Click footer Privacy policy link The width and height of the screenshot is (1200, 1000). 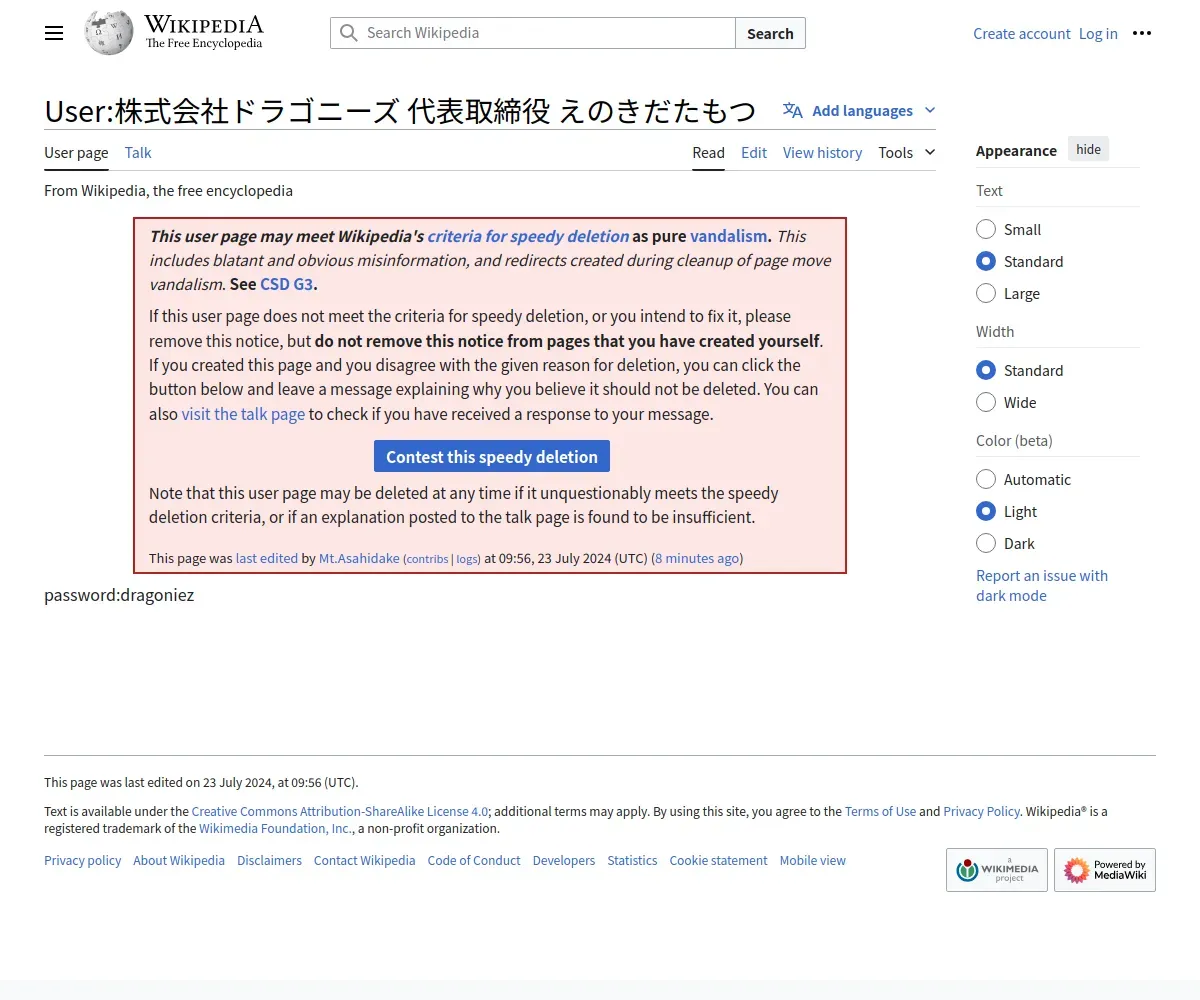coord(82,860)
